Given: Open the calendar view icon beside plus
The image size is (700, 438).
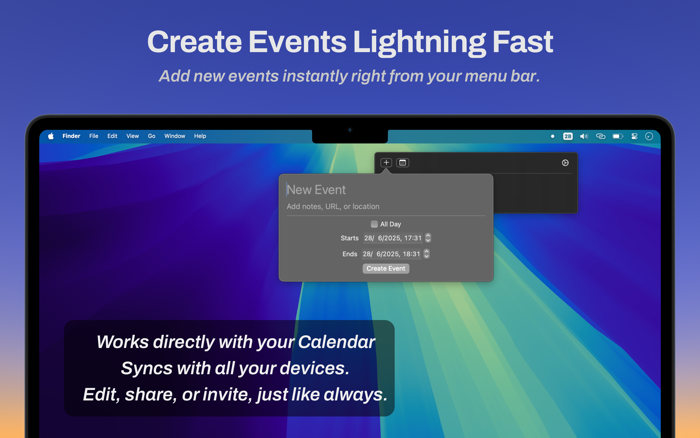Looking at the screenshot, I should coord(402,163).
